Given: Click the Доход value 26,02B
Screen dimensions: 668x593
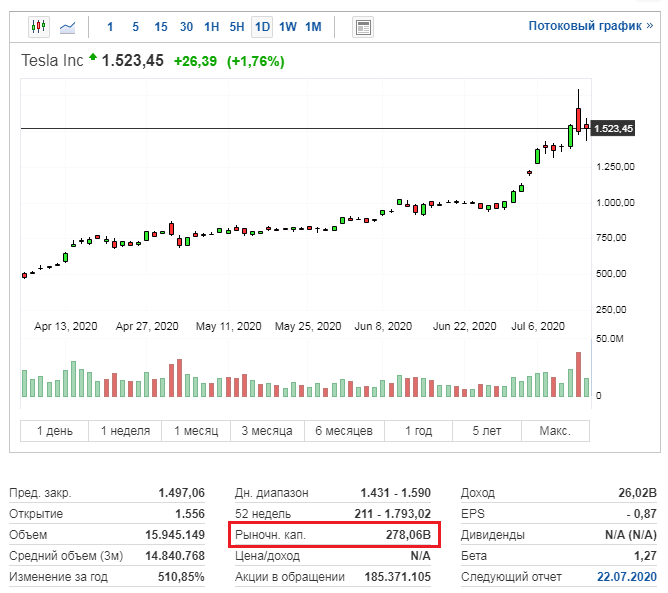Looking at the screenshot, I should click(637, 493).
